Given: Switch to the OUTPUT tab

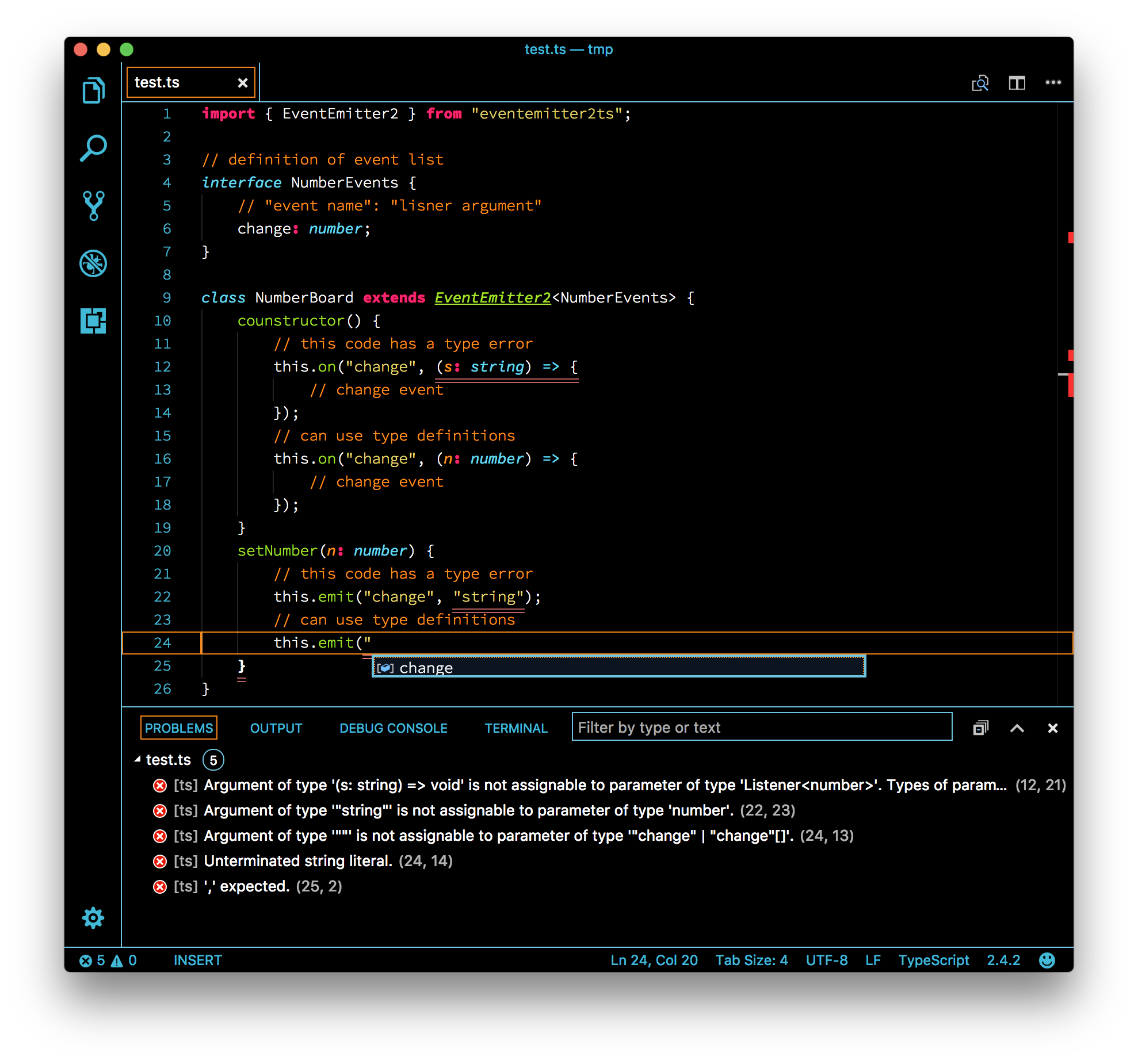Looking at the screenshot, I should (x=276, y=728).
